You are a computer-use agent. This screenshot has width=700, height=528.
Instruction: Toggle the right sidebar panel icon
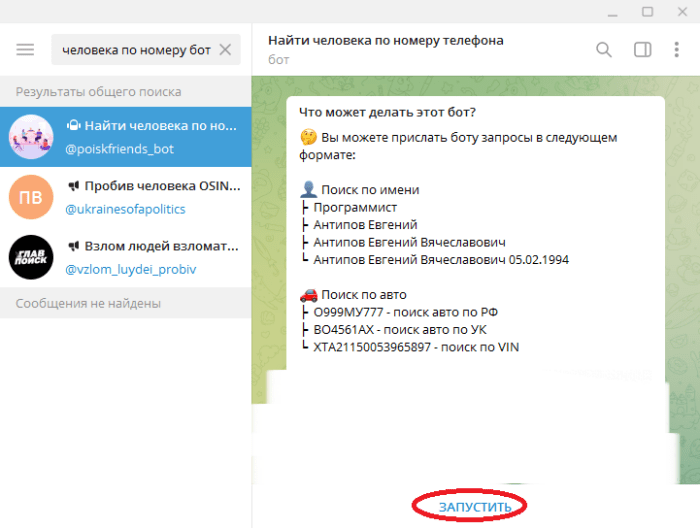click(642, 50)
